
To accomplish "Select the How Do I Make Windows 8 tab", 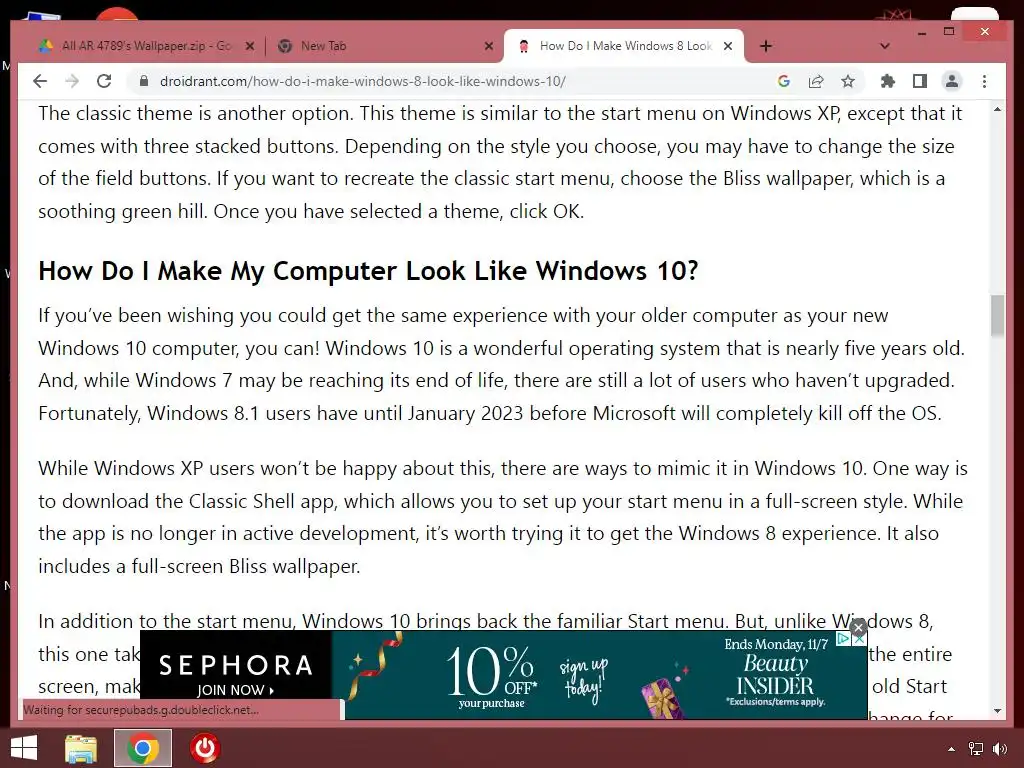I will (624, 46).
